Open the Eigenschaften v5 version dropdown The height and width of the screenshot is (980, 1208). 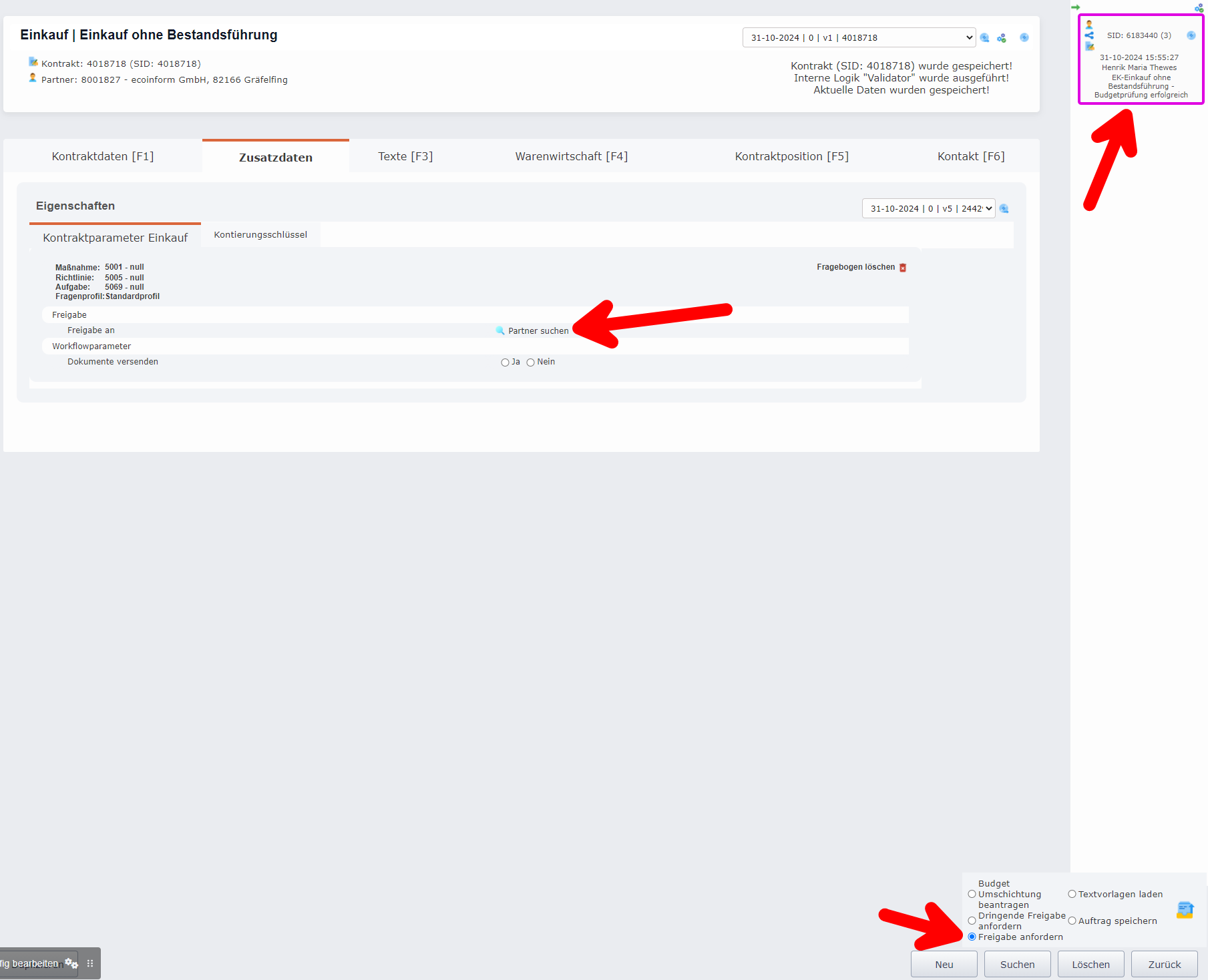[927, 208]
